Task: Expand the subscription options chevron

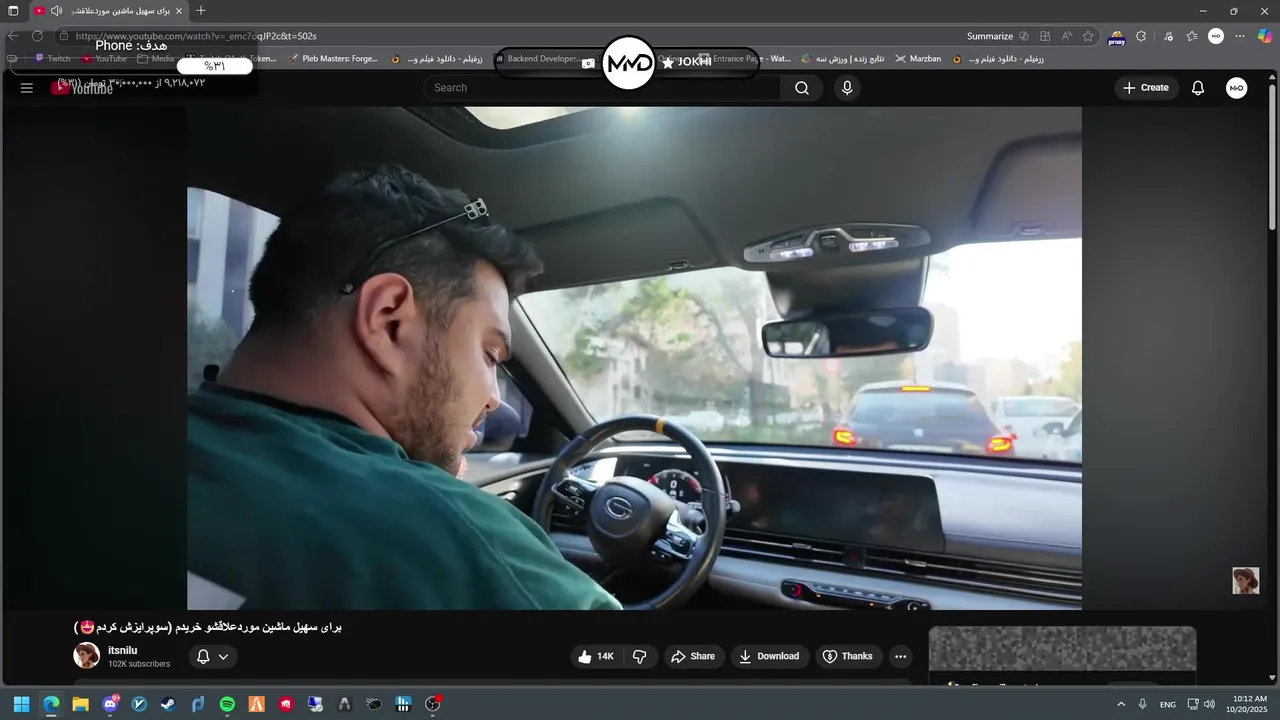Action: click(223, 657)
